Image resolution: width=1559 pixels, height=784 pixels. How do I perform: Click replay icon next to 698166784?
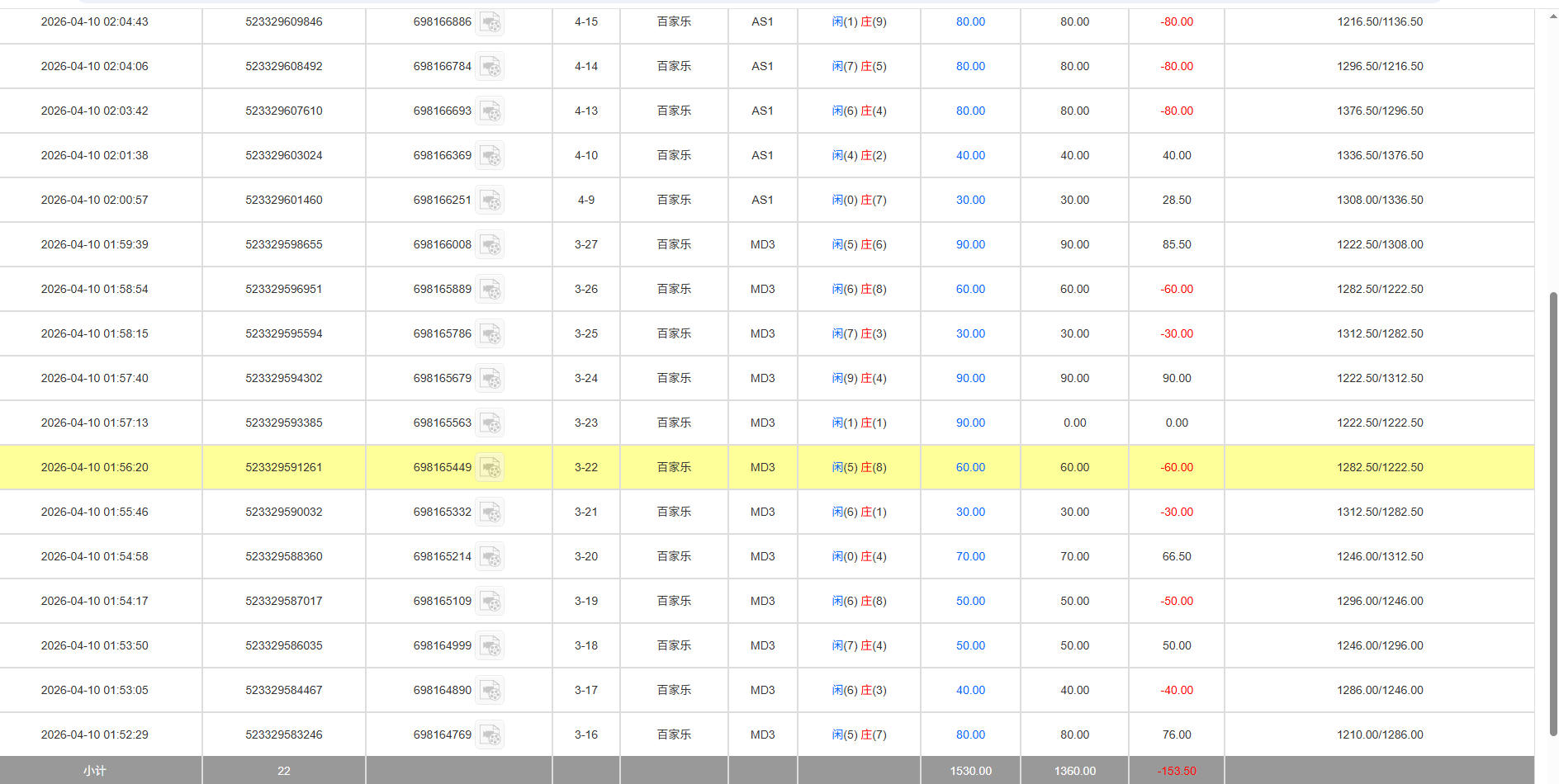[x=490, y=67]
